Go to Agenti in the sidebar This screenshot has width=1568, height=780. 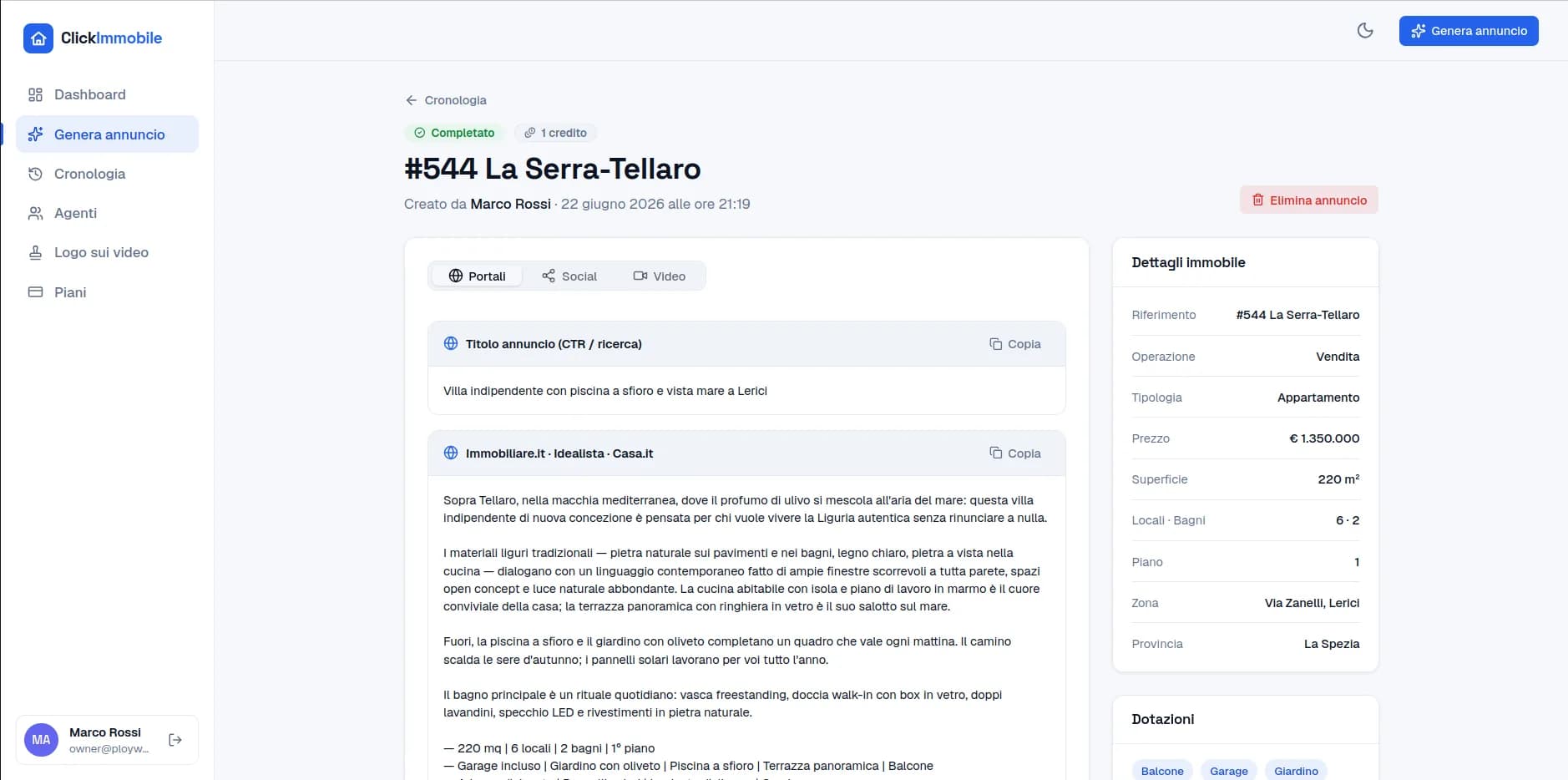pyautogui.click(x=107, y=213)
